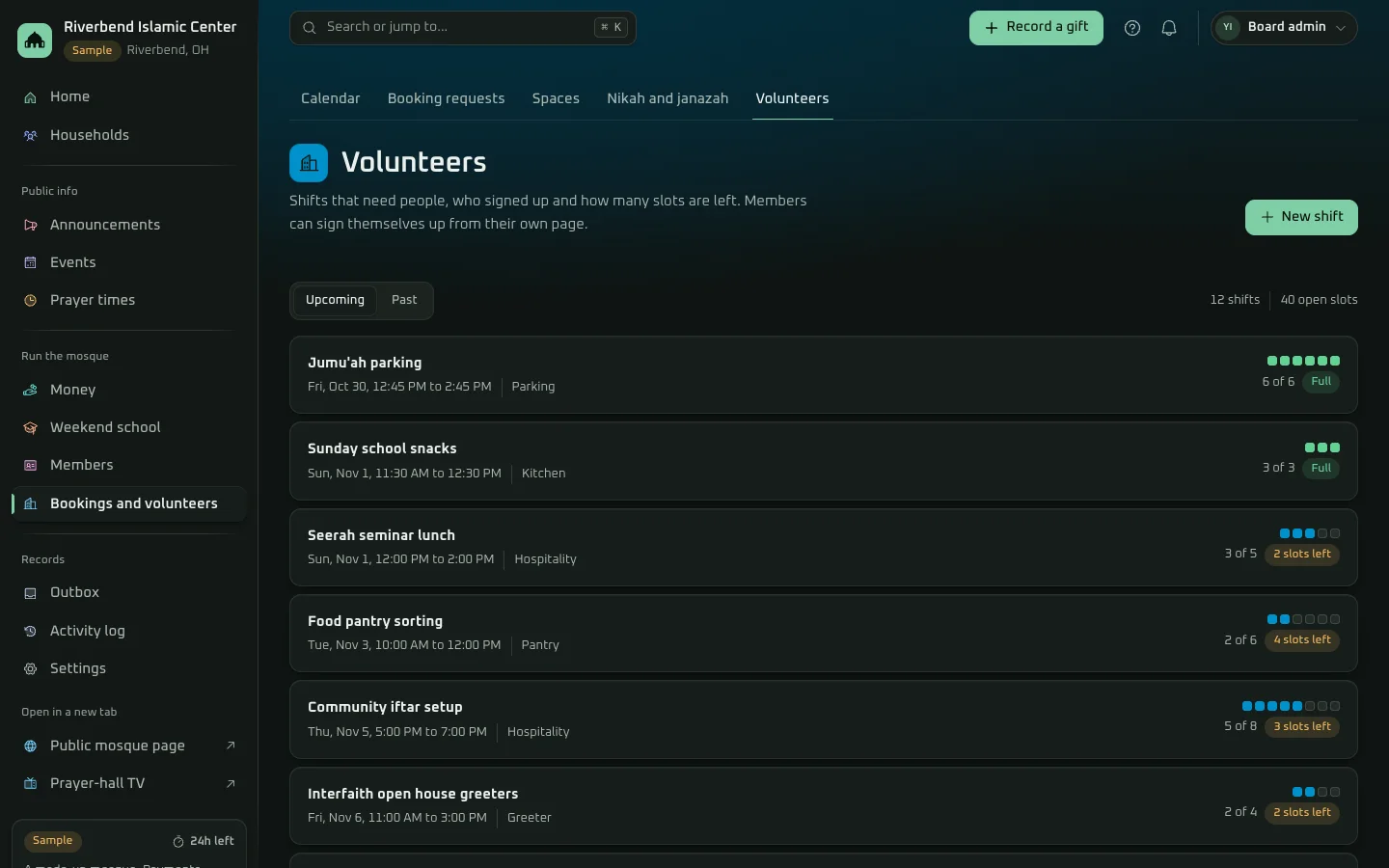Screen dimensions: 1389x868
Task: Click the Prayer-hall TV icon
Action: pos(30,784)
